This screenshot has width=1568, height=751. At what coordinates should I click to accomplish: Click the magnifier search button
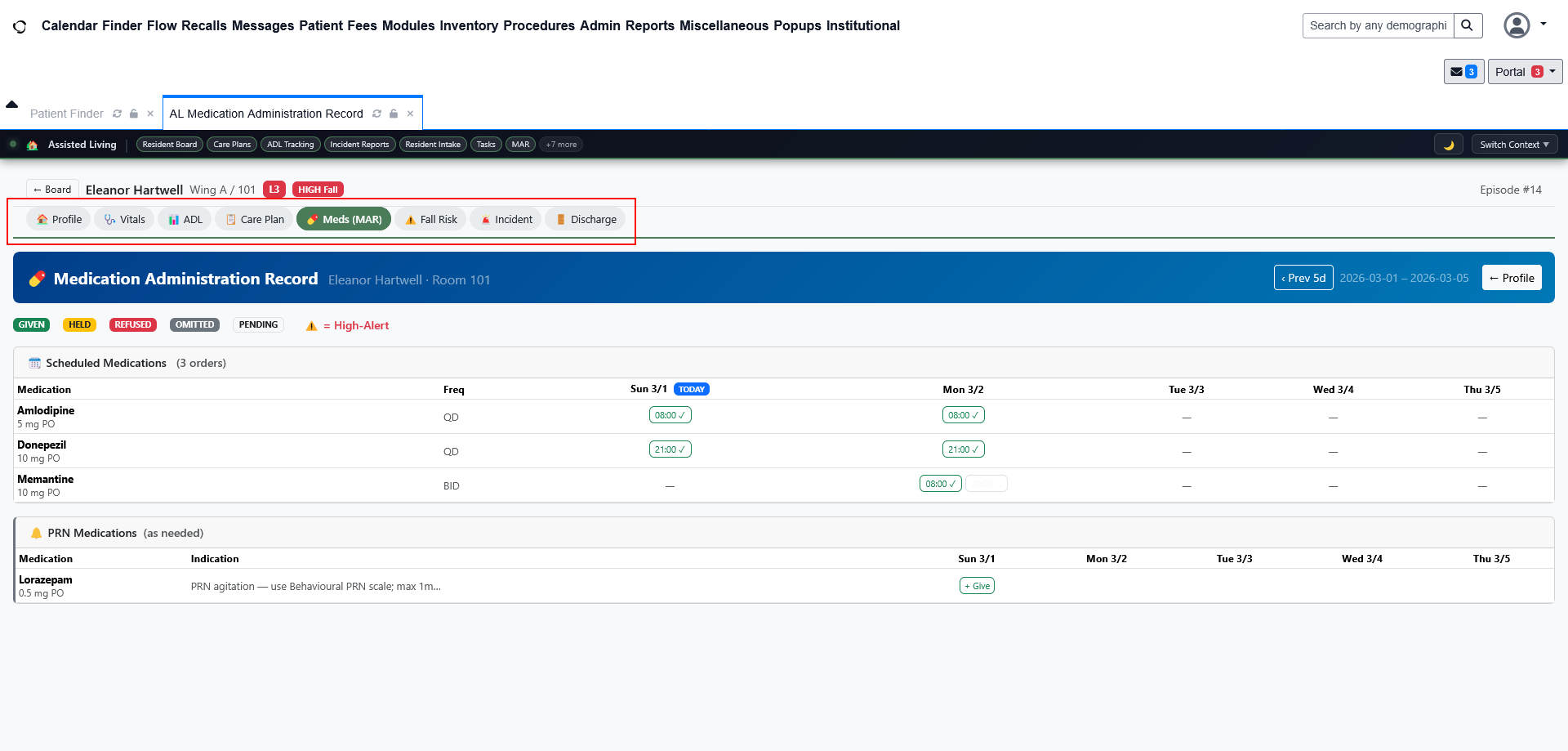[x=1468, y=25]
